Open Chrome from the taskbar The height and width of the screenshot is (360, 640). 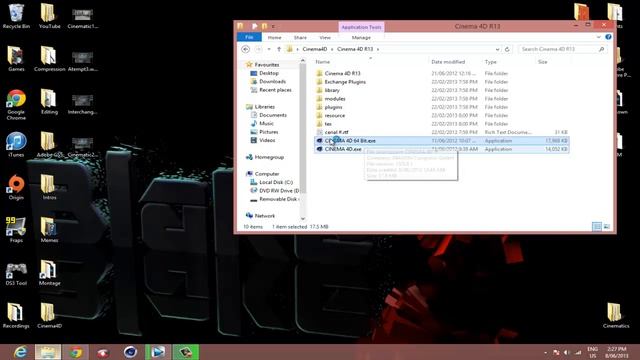(76, 352)
